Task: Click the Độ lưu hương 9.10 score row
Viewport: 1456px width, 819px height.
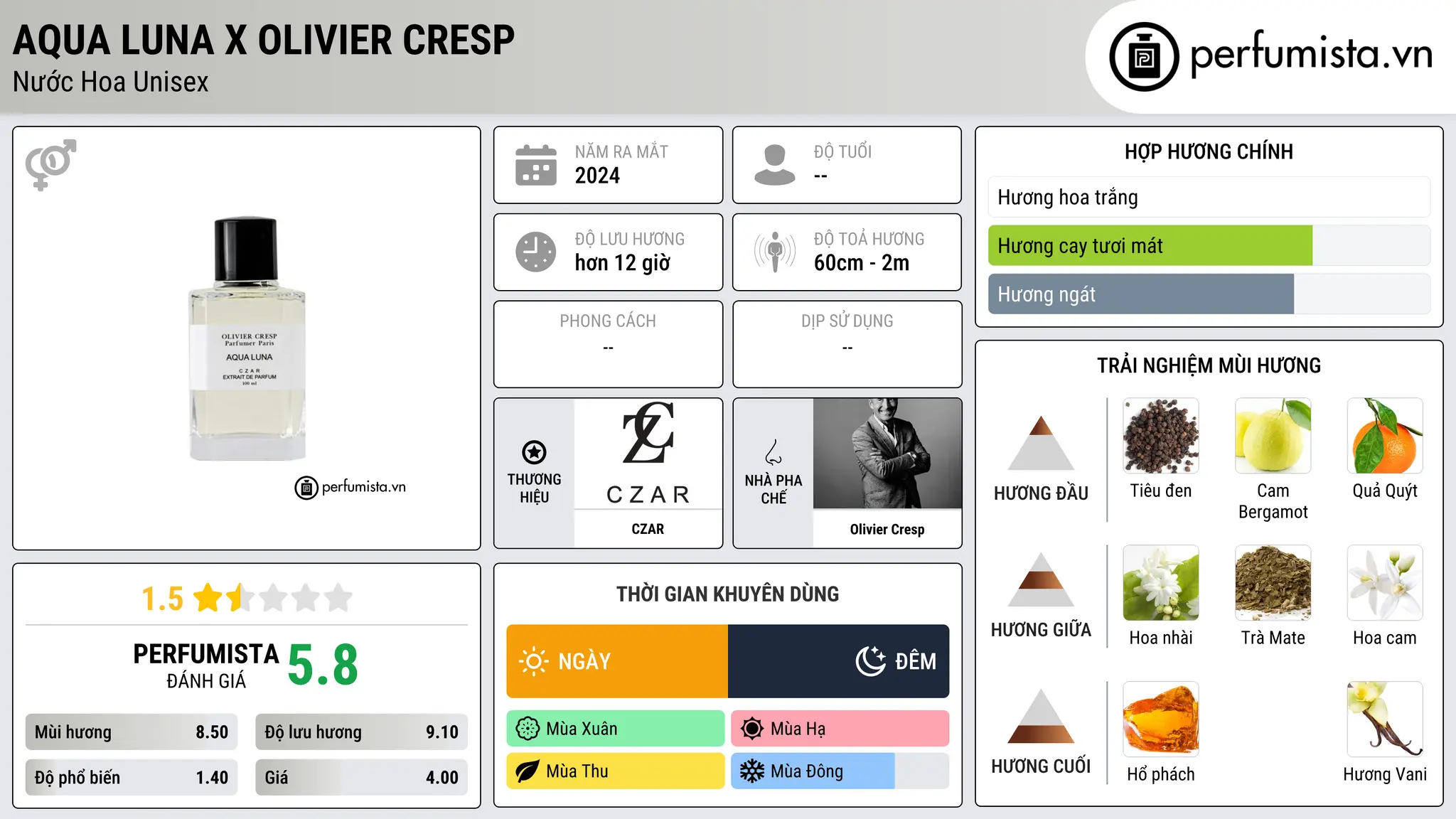Action: point(362,732)
